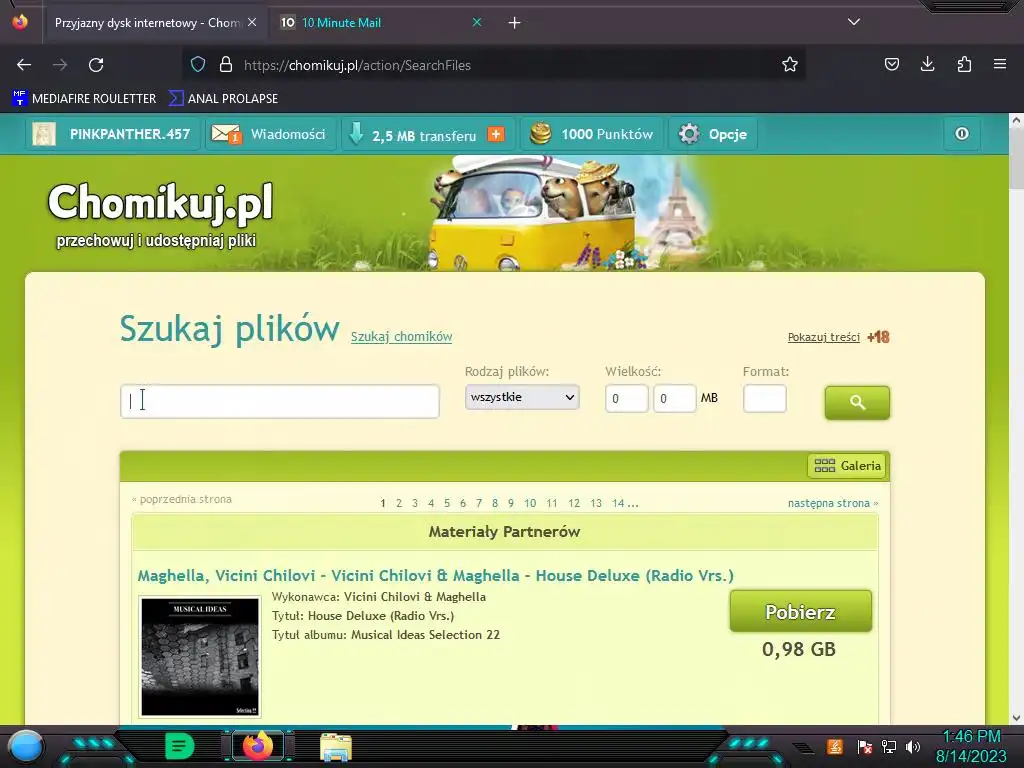
Task: Click the minimum Wielkość size field
Action: coord(626,398)
